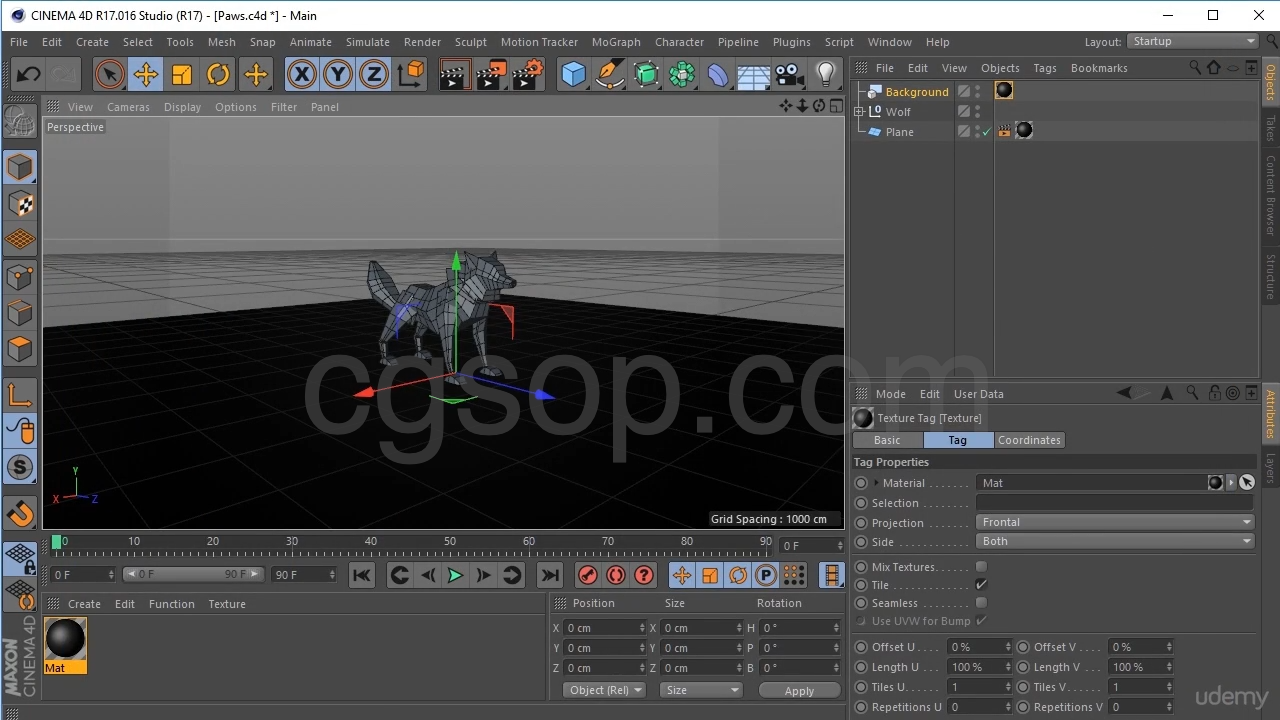Click the Apply button

pyautogui.click(x=799, y=691)
